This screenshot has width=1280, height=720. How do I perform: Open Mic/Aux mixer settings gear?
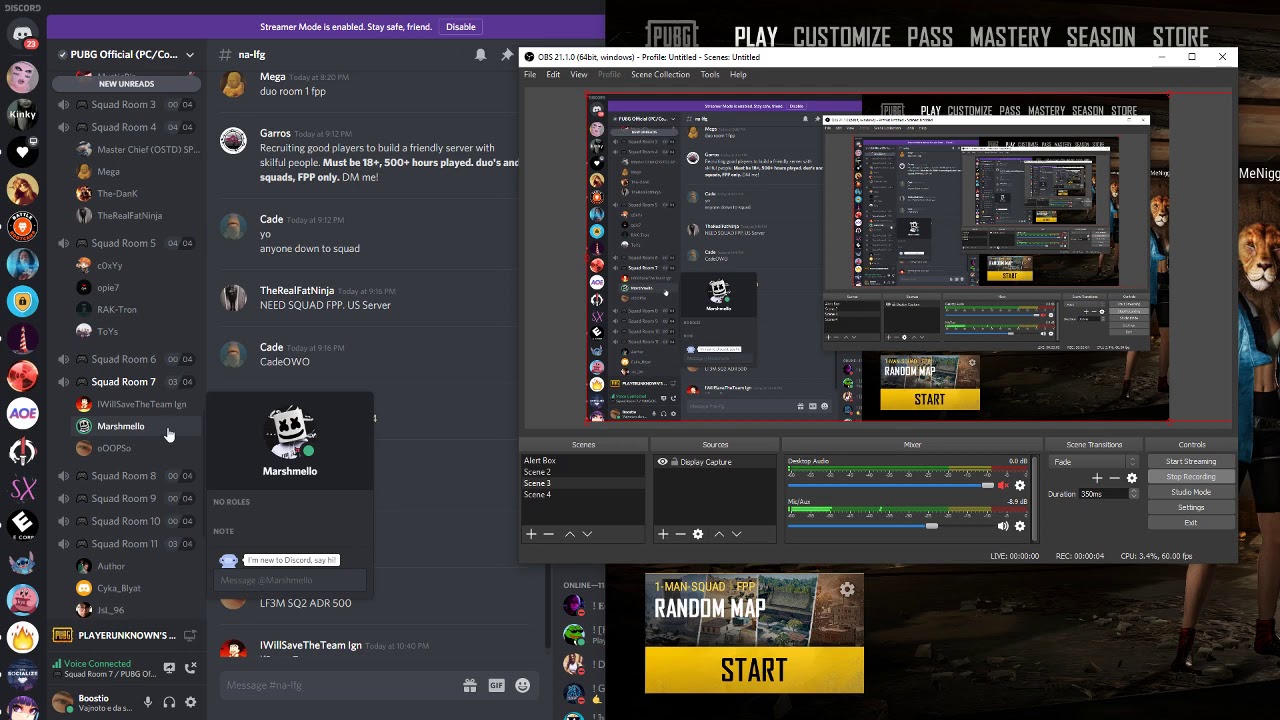[1020, 526]
